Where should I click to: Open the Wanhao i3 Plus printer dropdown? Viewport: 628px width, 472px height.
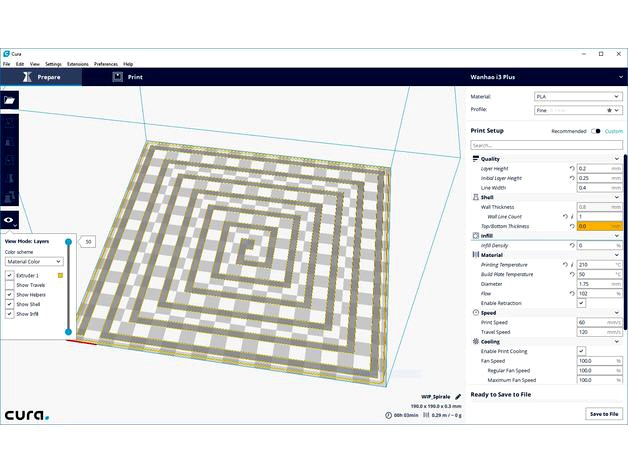click(x=546, y=77)
